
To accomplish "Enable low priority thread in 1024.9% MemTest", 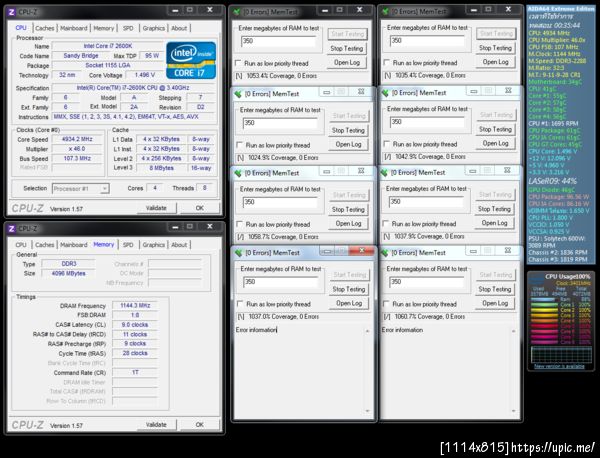I will (240, 145).
